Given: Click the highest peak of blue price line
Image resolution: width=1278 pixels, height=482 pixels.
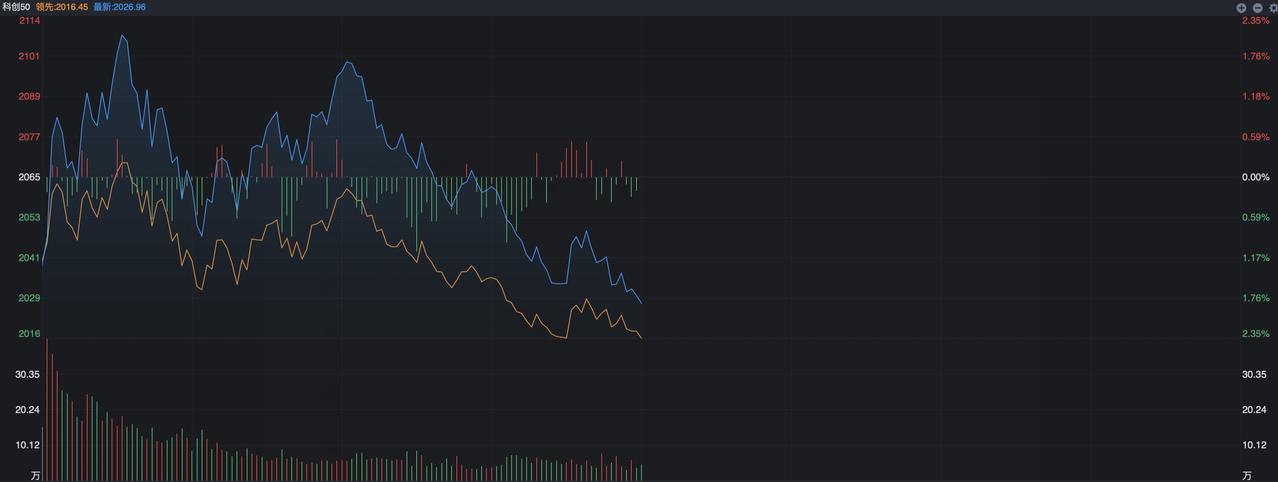Looking at the screenshot, I should click(122, 36).
